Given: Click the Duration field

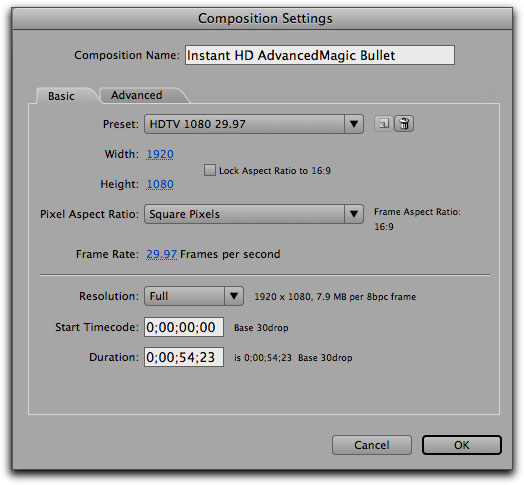Looking at the screenshot, I should pyautogui.click(x=184, y=357).
